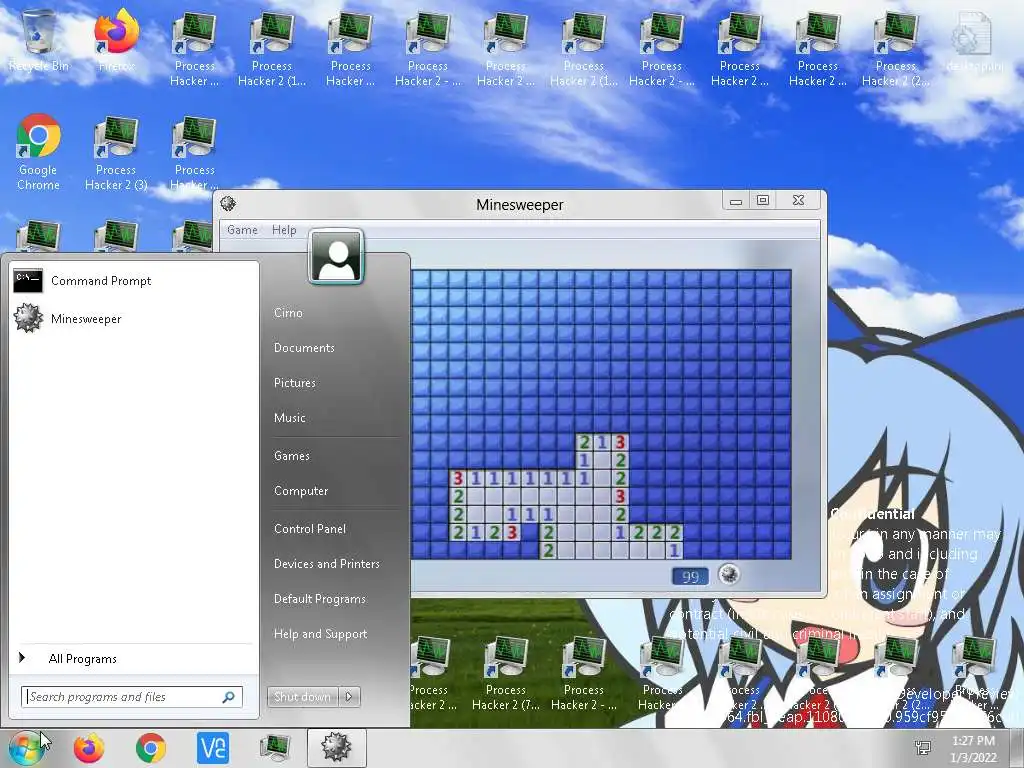Switch to Process Hacker on the taskbar
Viewport: 1024px width, 768px height.
coord(275,748)
